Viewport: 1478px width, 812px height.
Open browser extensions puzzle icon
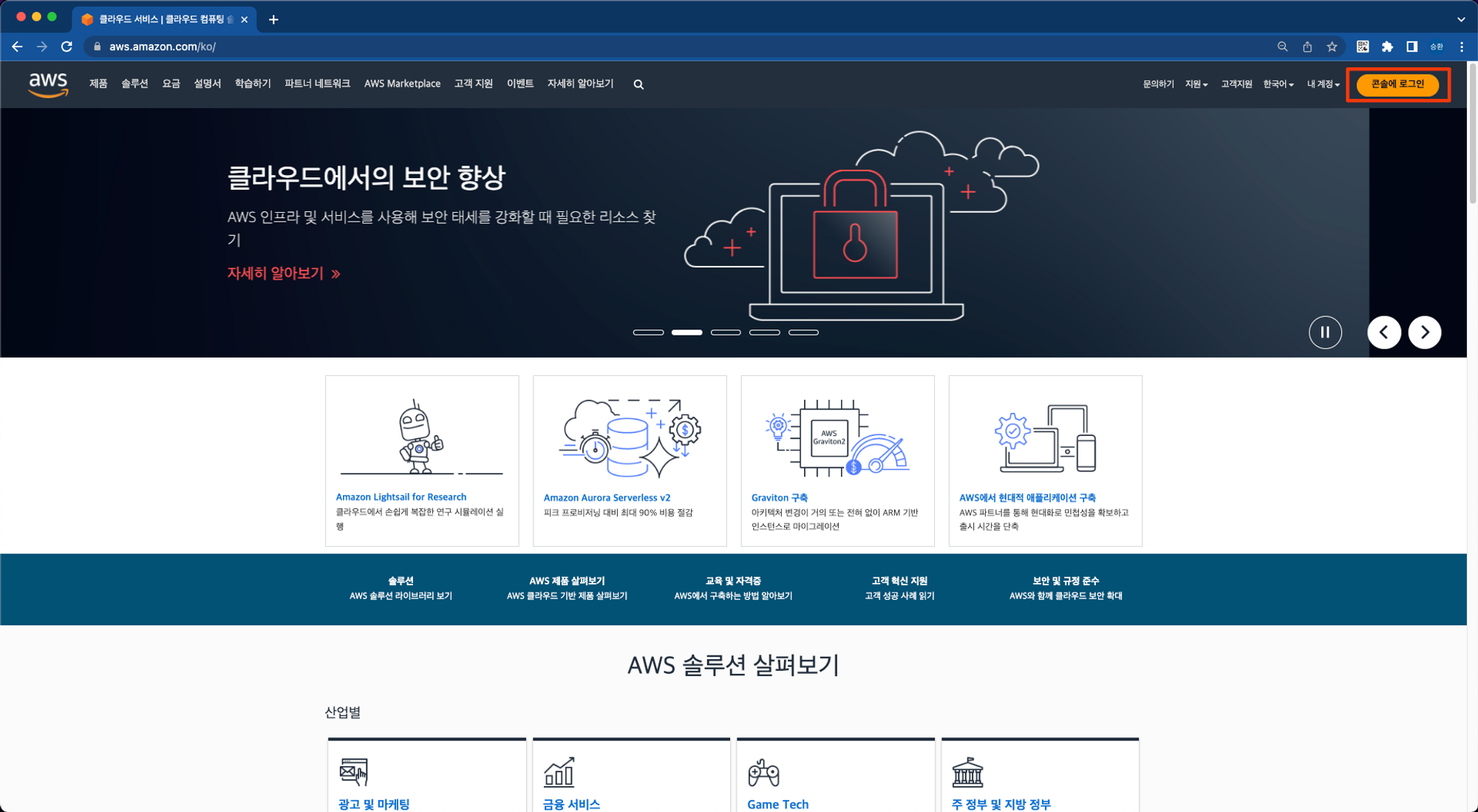1387,47
